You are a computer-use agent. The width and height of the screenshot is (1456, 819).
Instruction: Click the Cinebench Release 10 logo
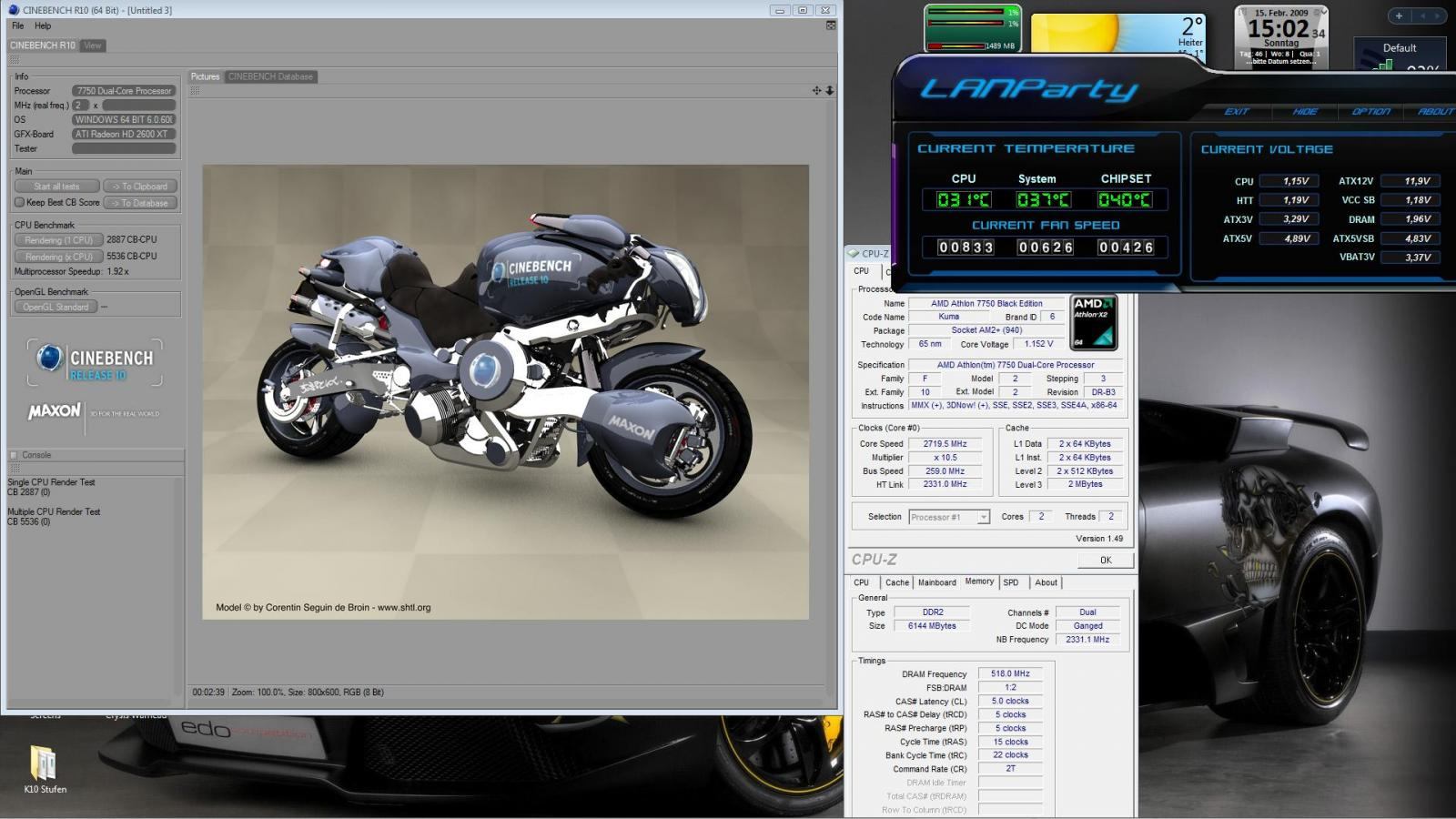(x=95, y=362)
